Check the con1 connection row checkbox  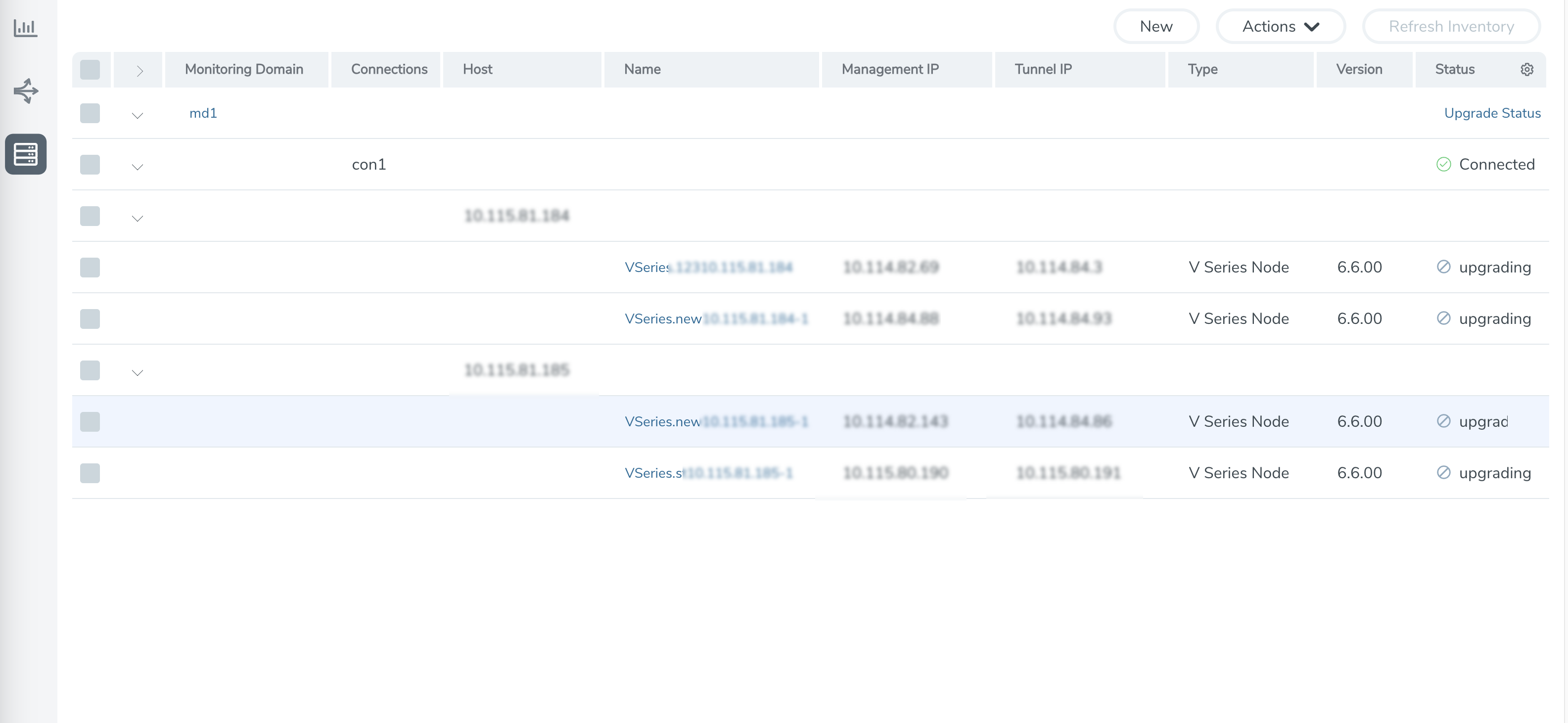click(x=90, y=164)
